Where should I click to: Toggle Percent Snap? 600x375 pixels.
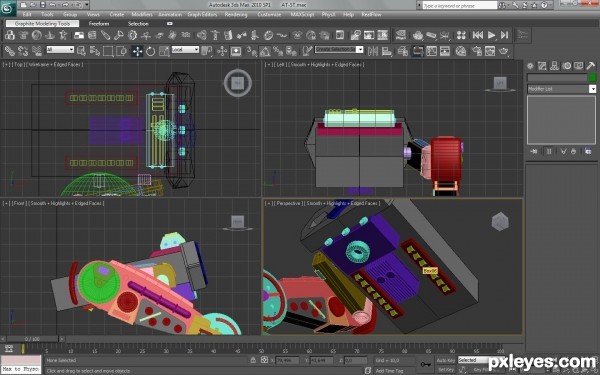click(278, 51)
